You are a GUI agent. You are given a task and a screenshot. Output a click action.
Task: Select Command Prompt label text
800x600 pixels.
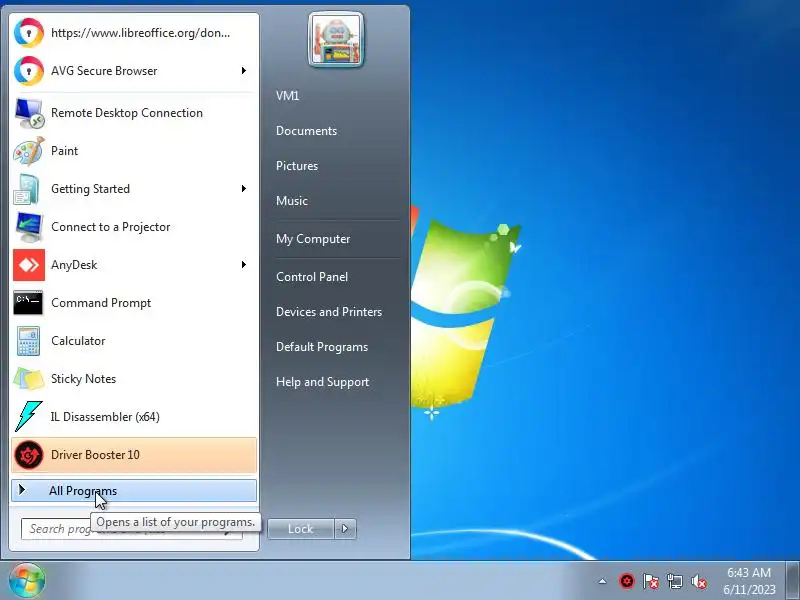point(101,303)
